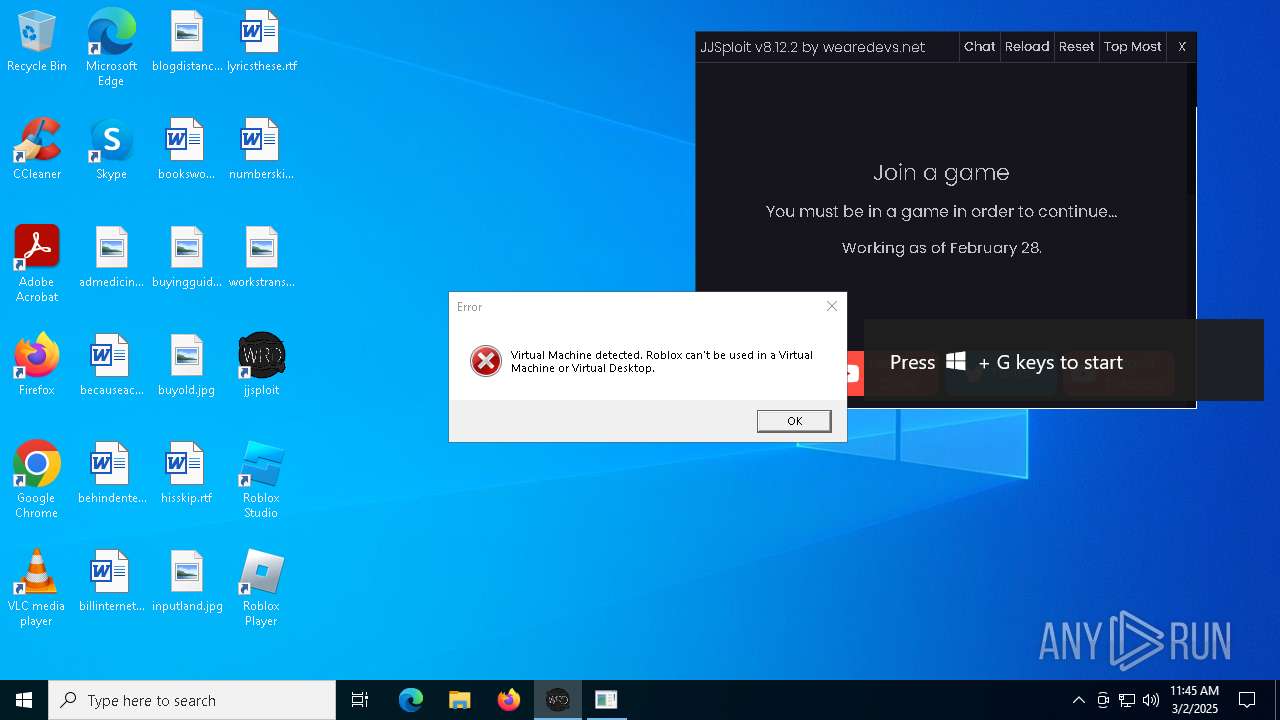
Task: Select the hisskip.rtf document
Action: (x=187, y=474)
